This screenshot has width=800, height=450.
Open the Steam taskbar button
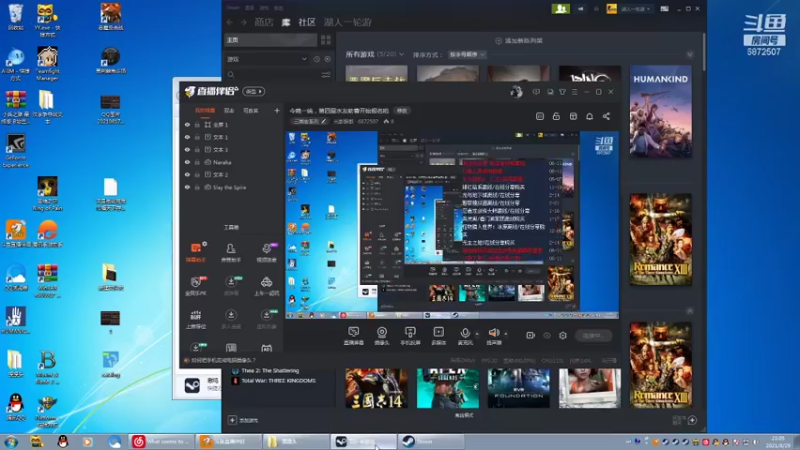pos(431,441)
